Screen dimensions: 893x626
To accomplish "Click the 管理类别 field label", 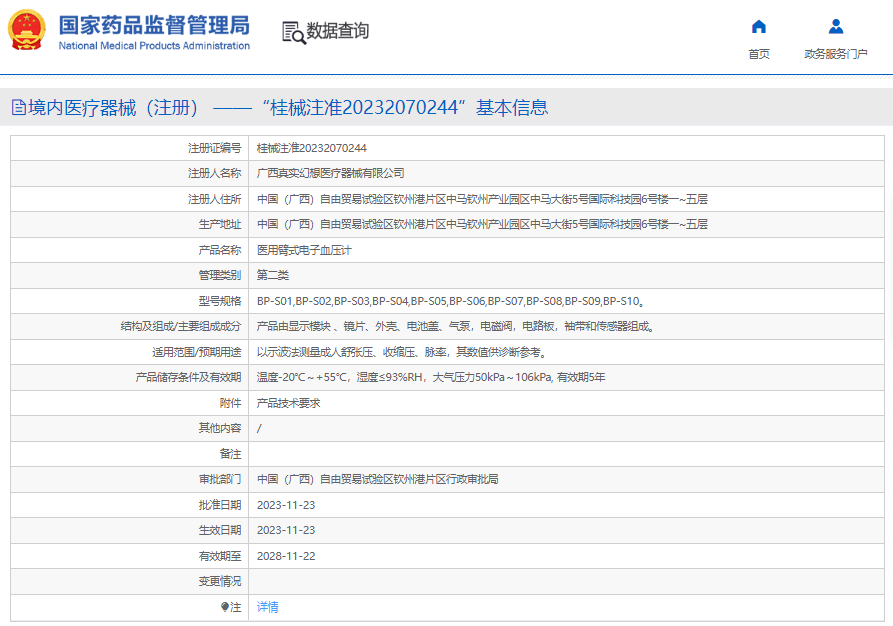I will (220, 275).
